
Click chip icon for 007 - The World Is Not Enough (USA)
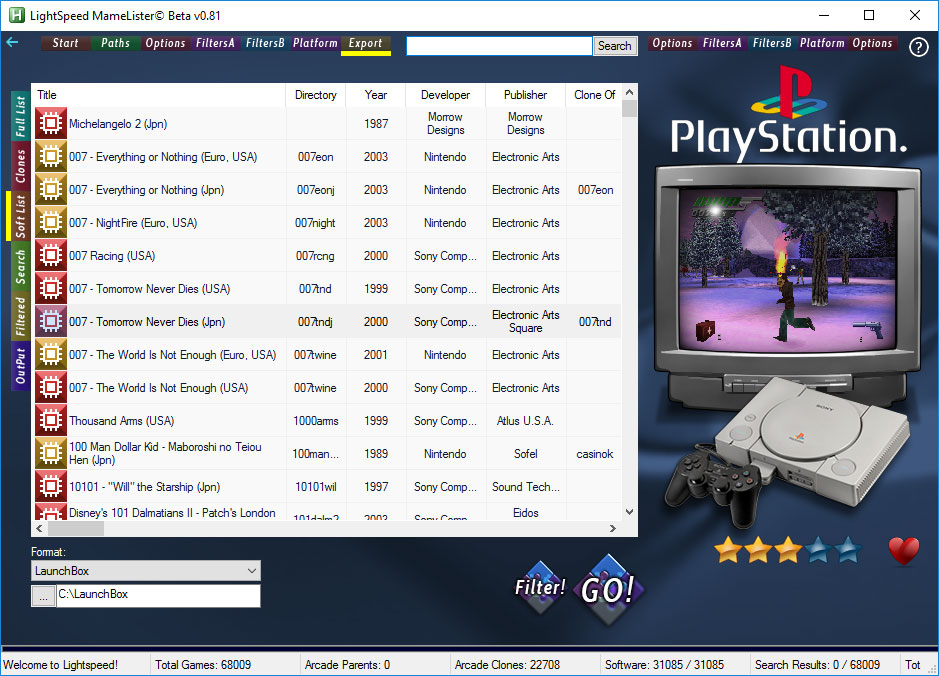click(x=51, y=387)
